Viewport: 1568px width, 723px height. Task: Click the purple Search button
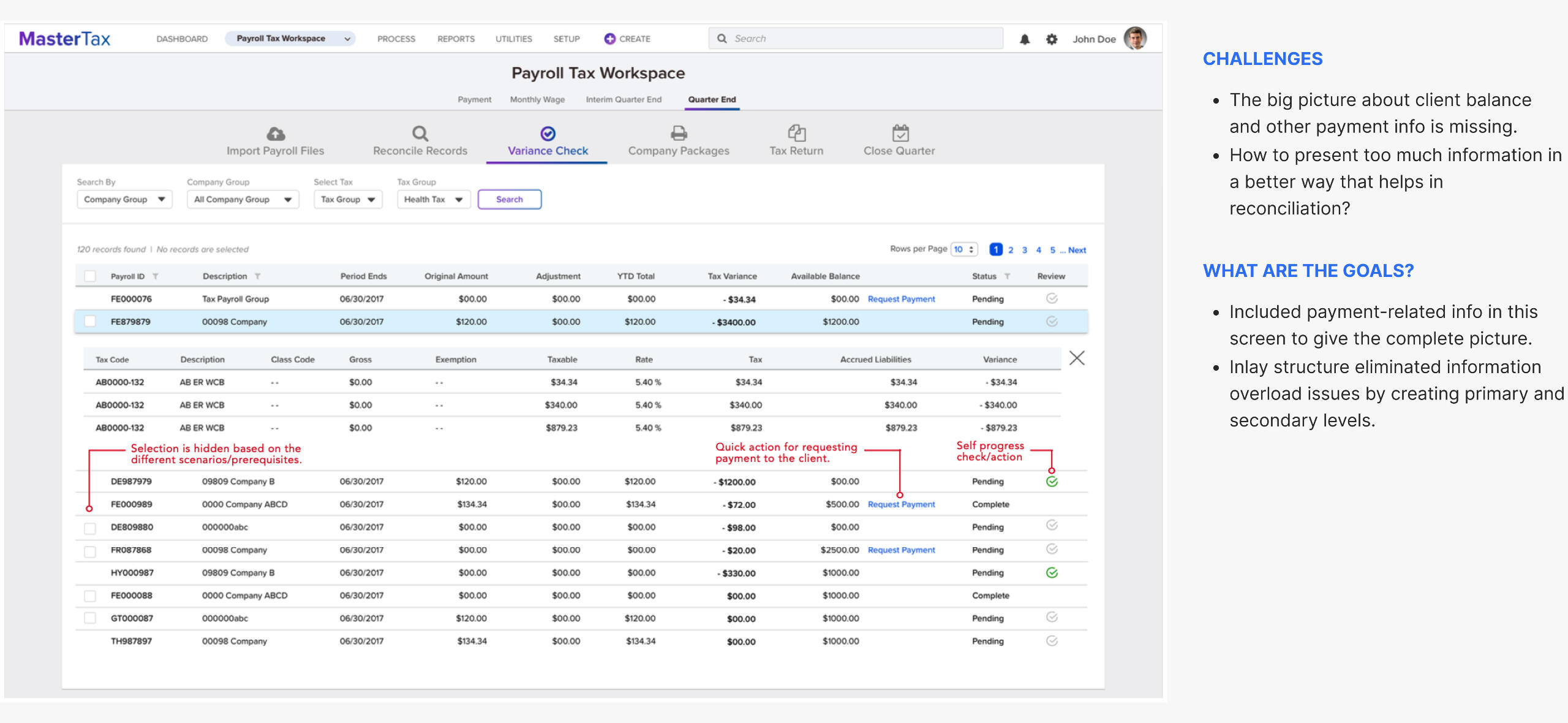click(x=509, y=200)
